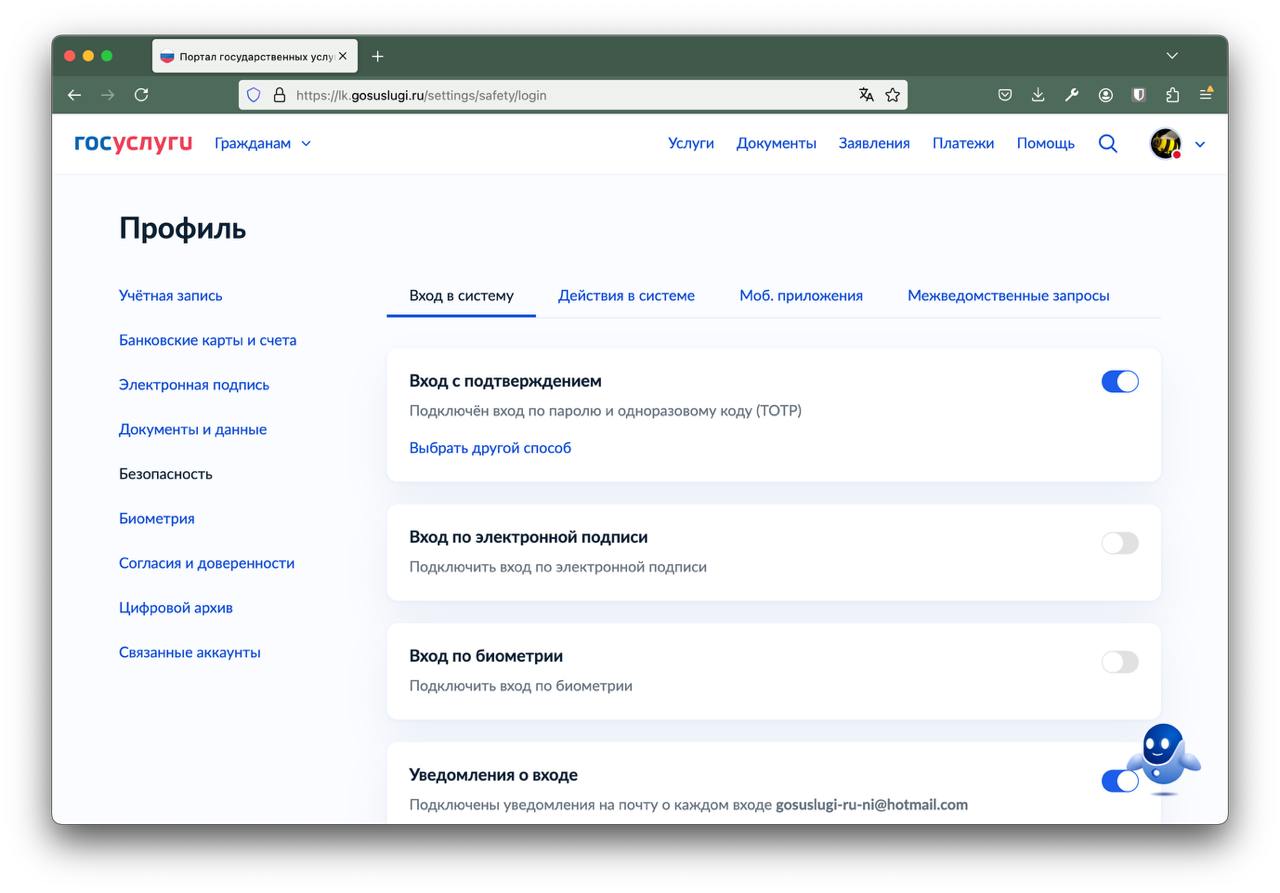Open site search with magnifier icon
The width and height of the screenshot is (1280, 893).
tap(1107, 143)
